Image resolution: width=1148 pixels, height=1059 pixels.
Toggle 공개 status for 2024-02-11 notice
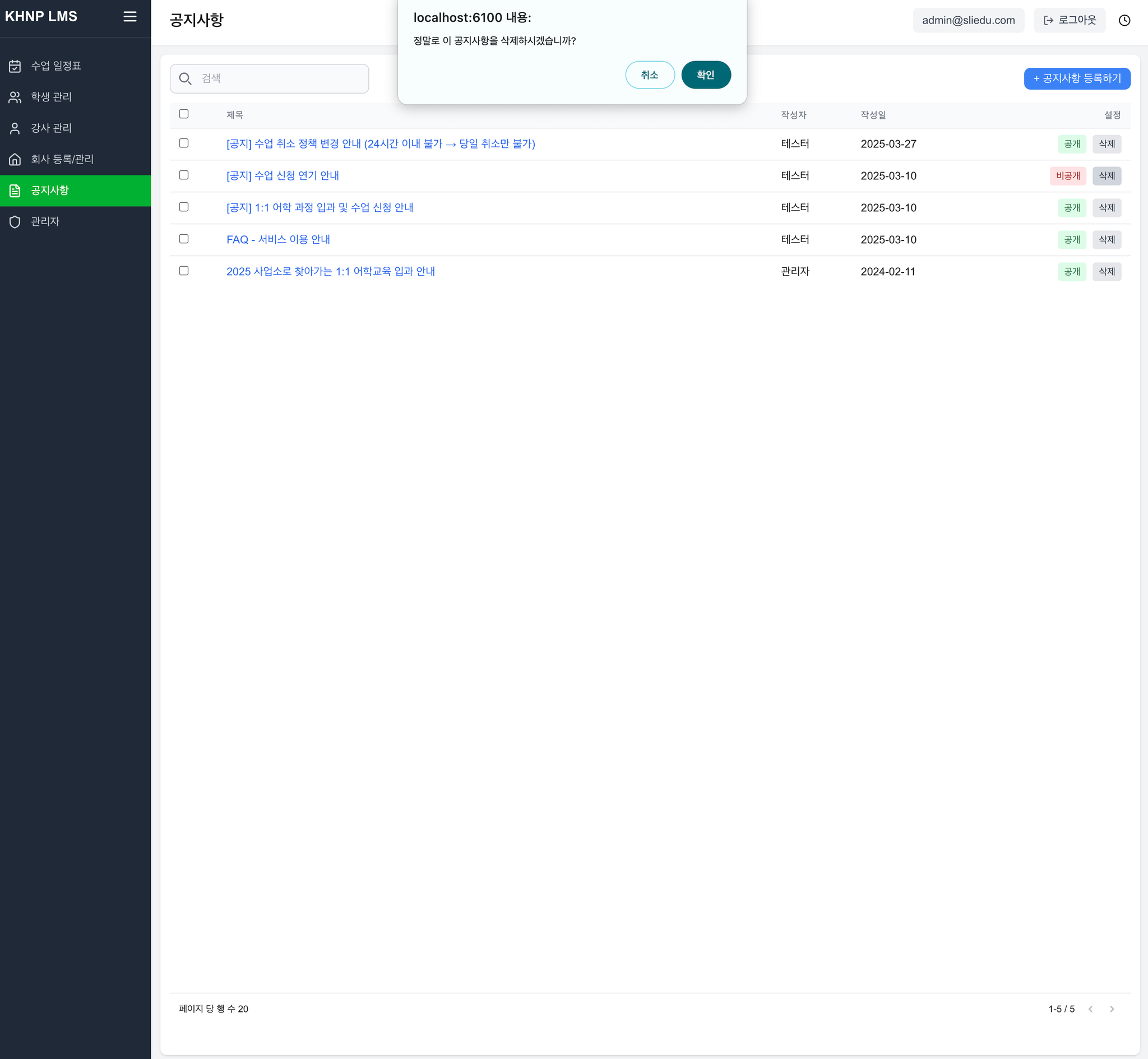point(1072,272)
